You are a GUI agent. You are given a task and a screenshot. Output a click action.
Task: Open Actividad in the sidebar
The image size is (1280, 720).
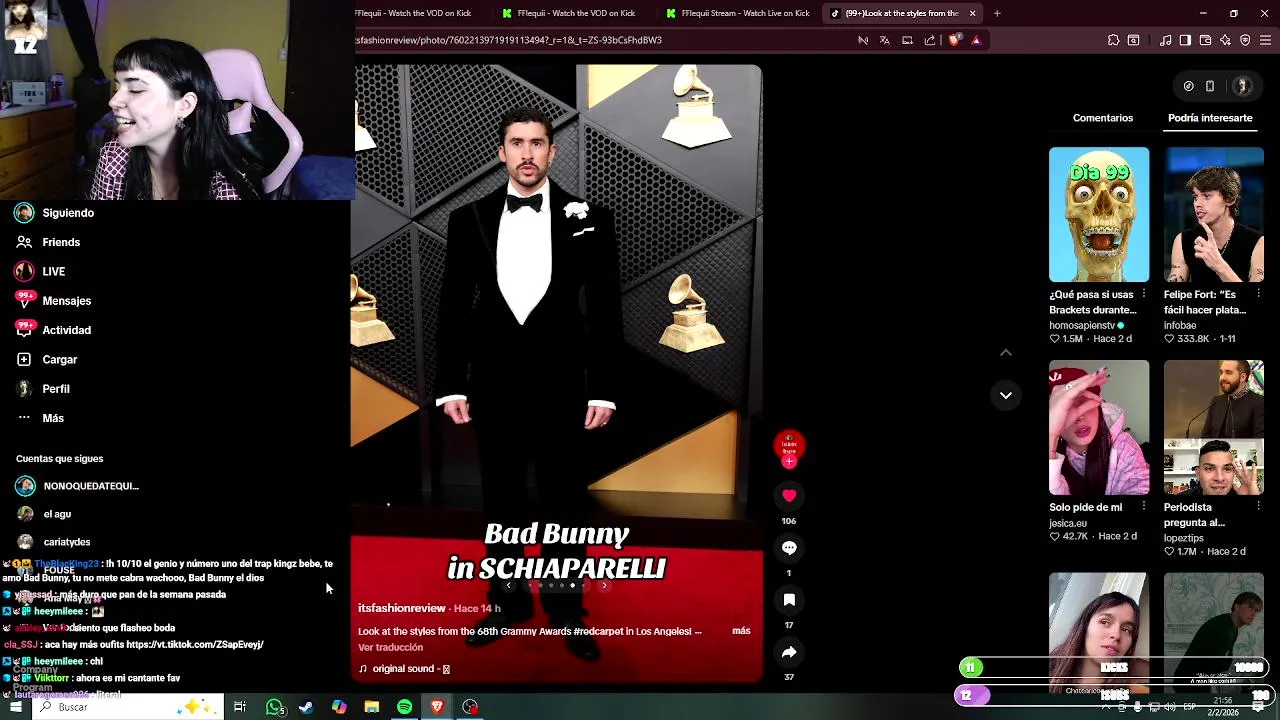53,330
